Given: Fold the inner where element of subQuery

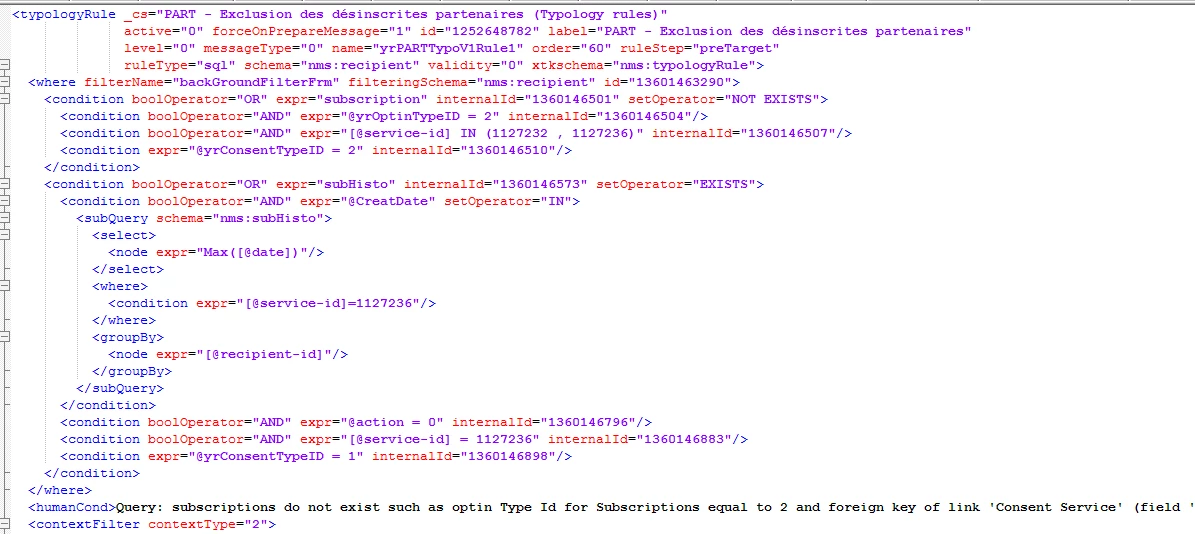Looking at the screenshot, I should tap(5, 286).
